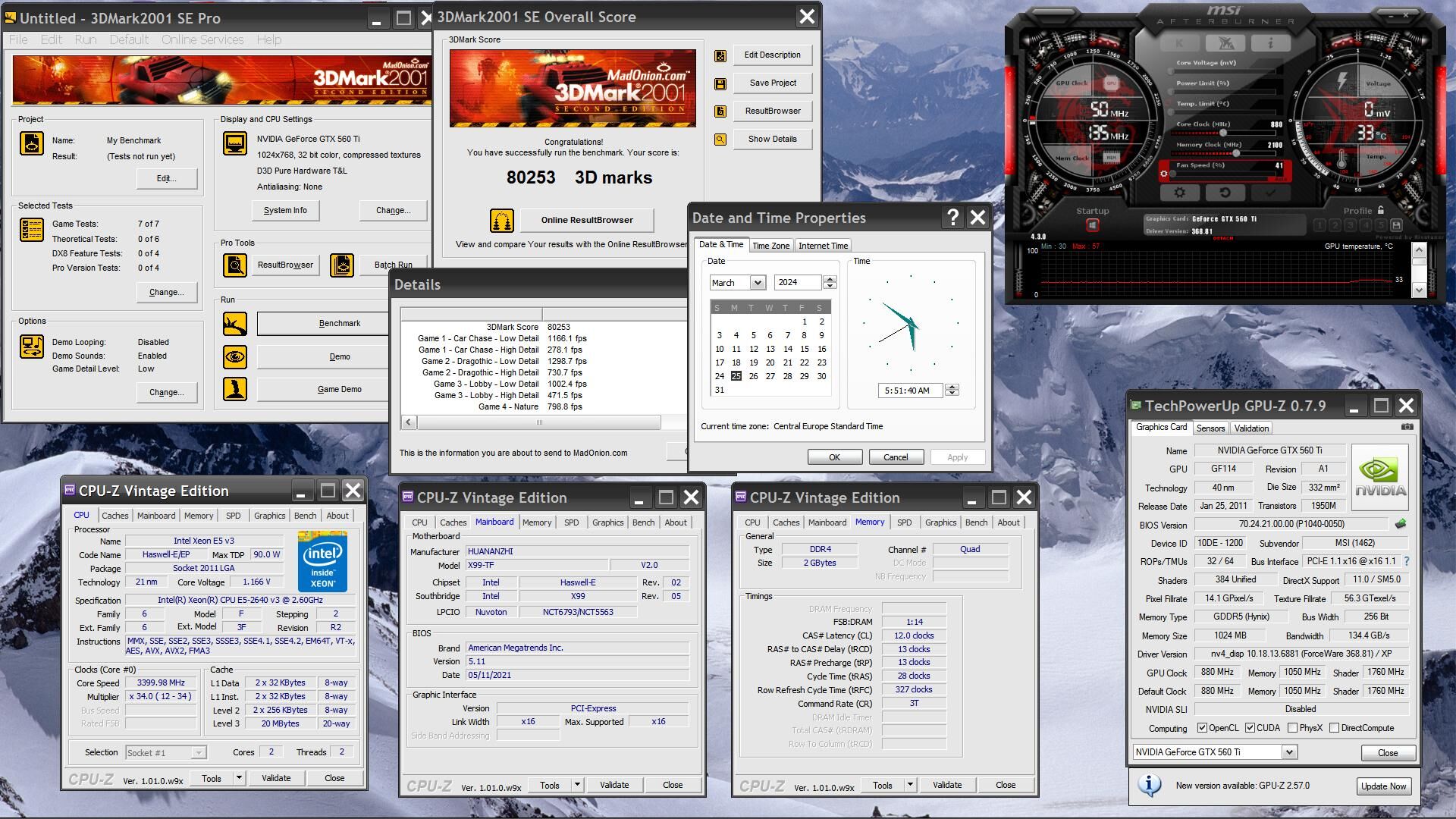Click OK in Date and Time Properties
Image resolution: width=1456 pixels, height=819 pixels.
pyautogui.click(x=834, y=457)
